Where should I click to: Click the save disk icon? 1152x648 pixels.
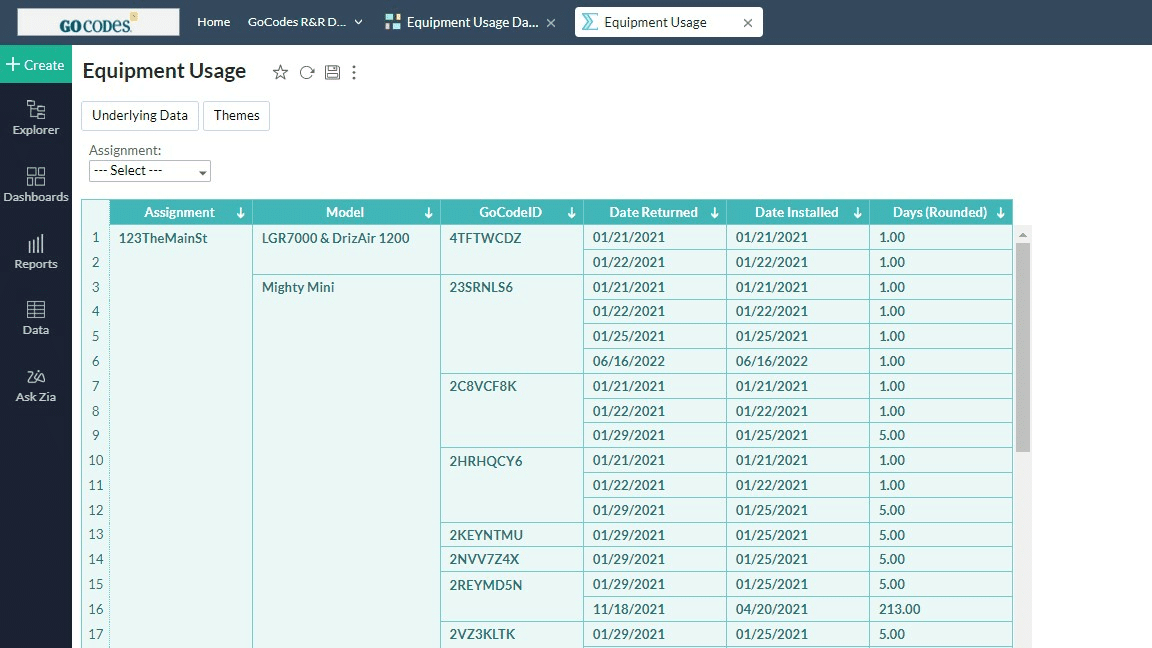click(x=332, y=72)
